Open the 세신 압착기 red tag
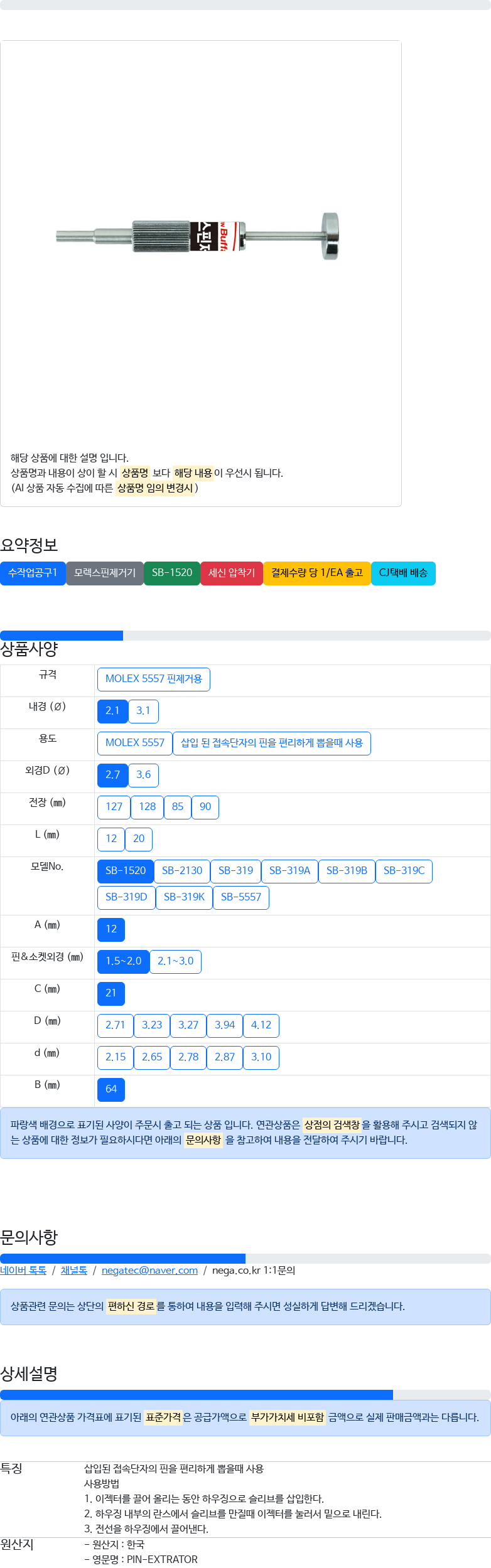This screenshot has height=1568, width=491. click(232, 573)
